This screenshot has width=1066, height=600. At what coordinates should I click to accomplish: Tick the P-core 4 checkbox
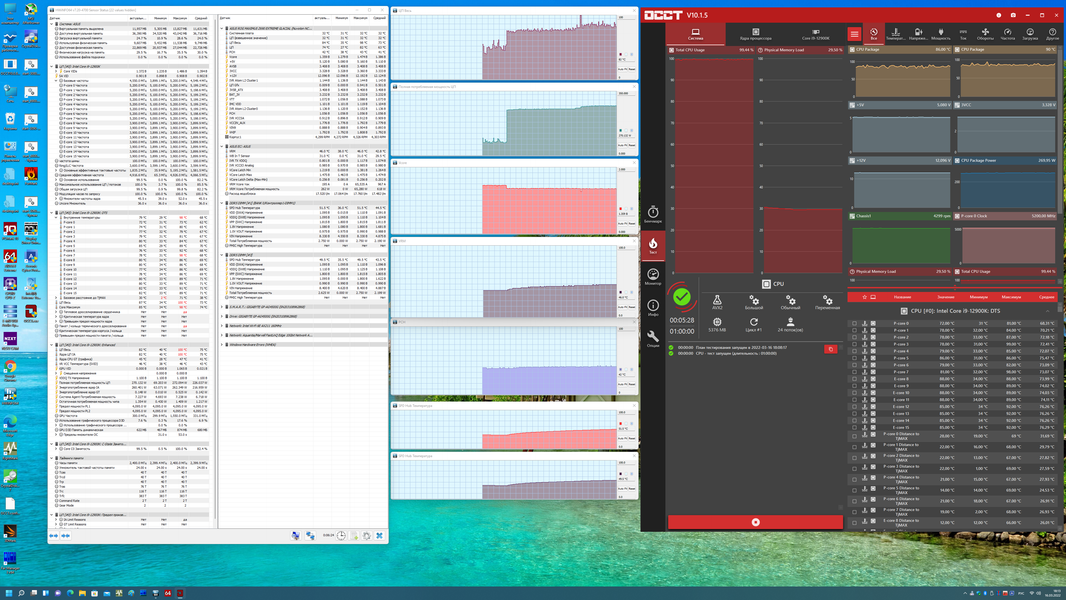pyautogui.click(x=855, y=351)
